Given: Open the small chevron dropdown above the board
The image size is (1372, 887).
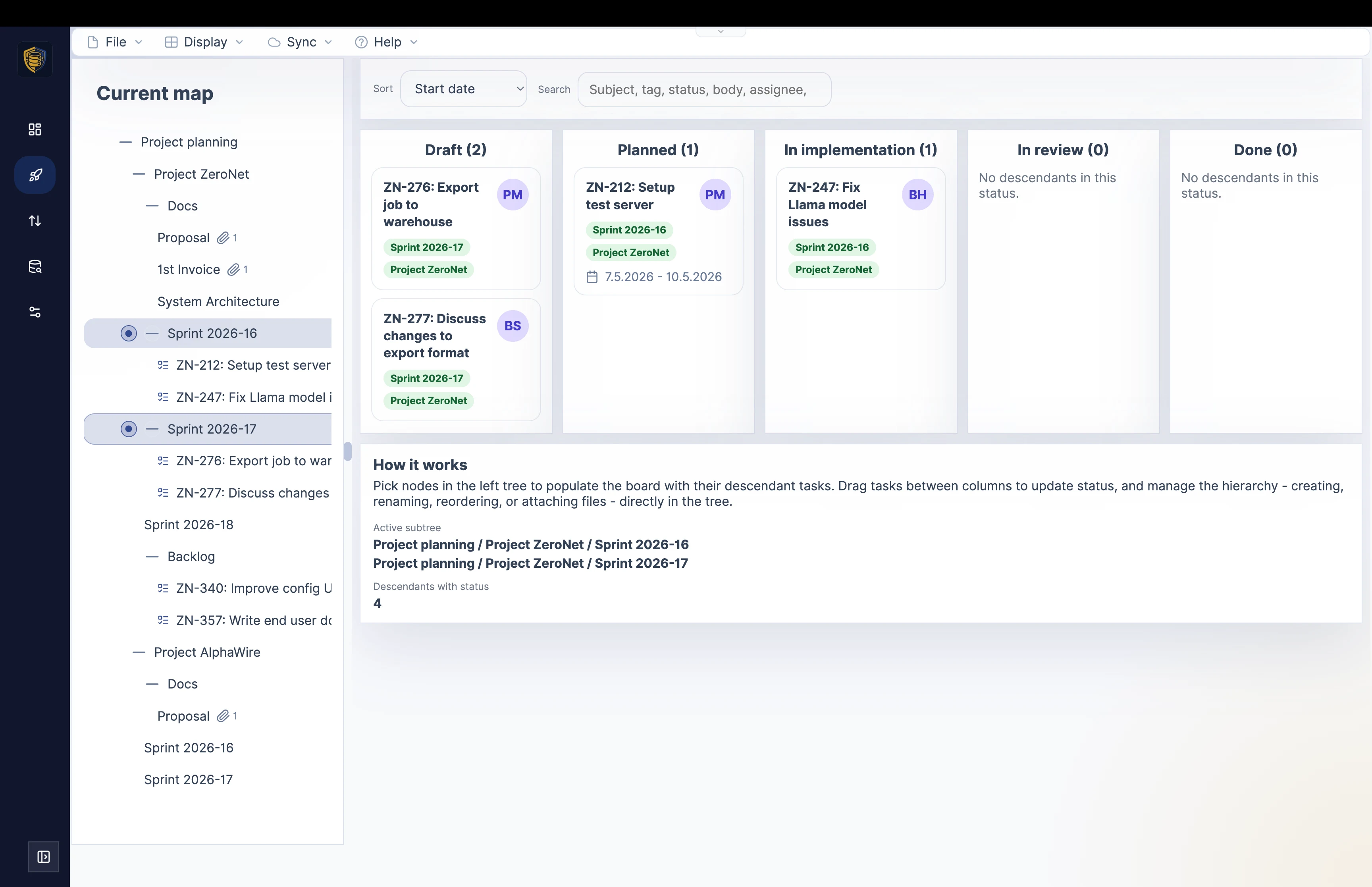Looking at the screenshot, I should click(720, 32).
